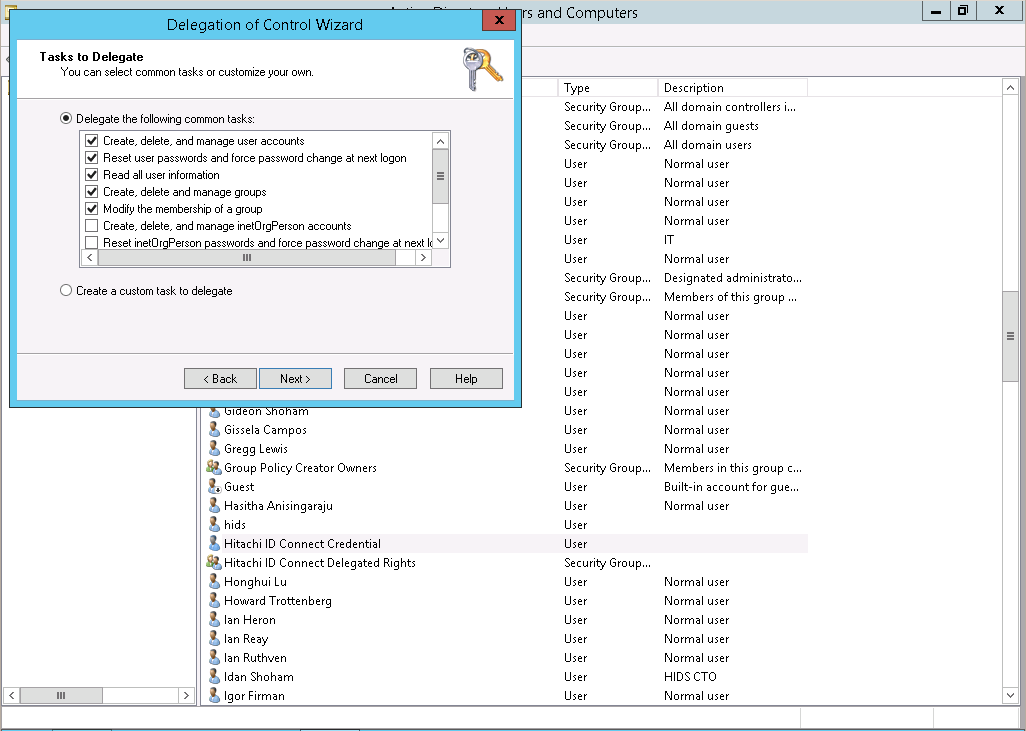Enable Create, delete, and manage inetOrgPerson accounts
Image resolution: width=1026 pixels, height=731 pixels.
[x=92, y=226]
